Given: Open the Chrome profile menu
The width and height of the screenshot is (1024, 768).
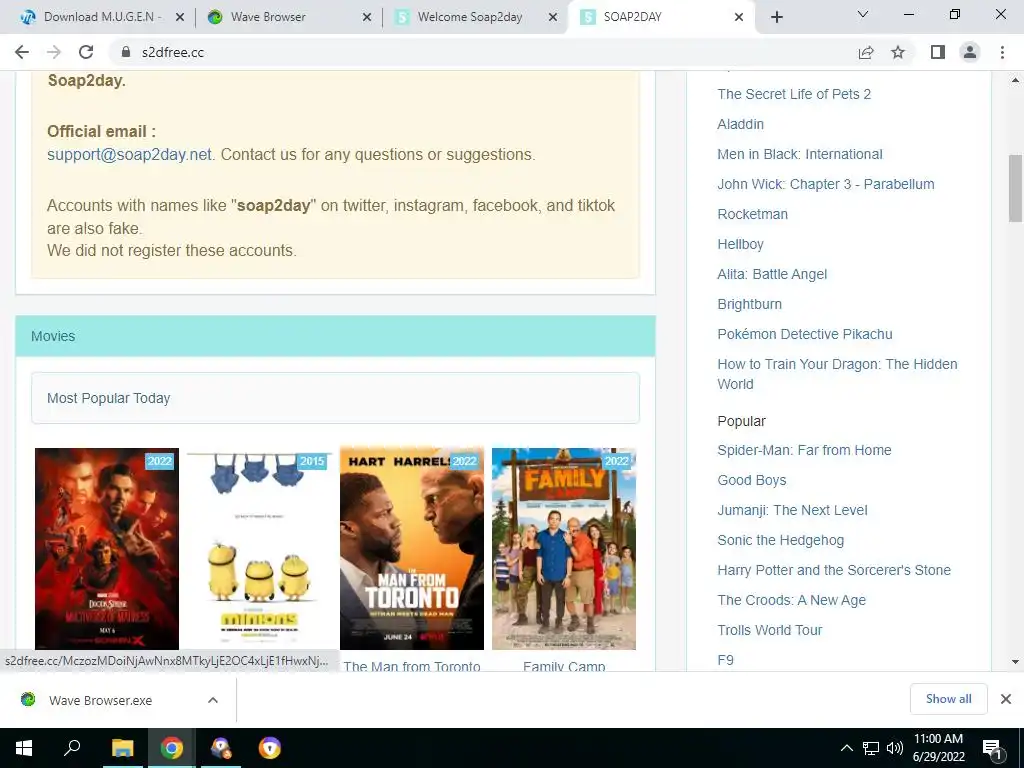Looking at the screenshot, I should point(970,52).
